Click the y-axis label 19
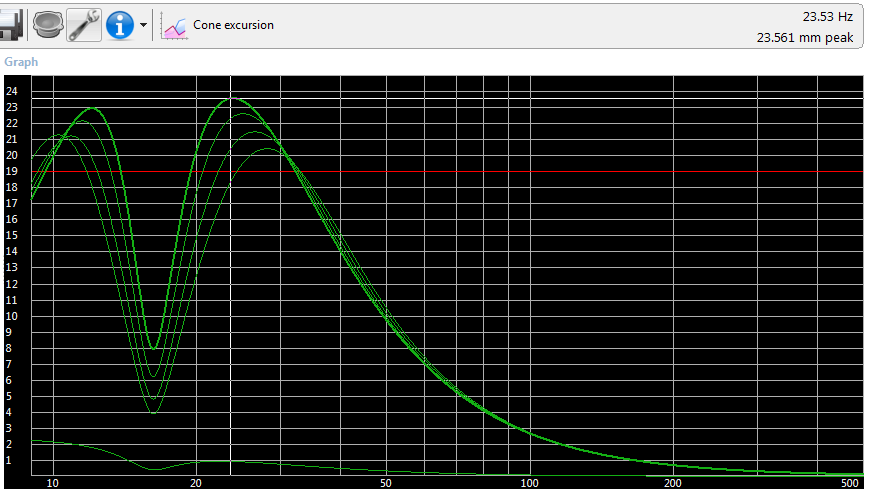This screenshot has width=869, height=496. tap(12, 171)
